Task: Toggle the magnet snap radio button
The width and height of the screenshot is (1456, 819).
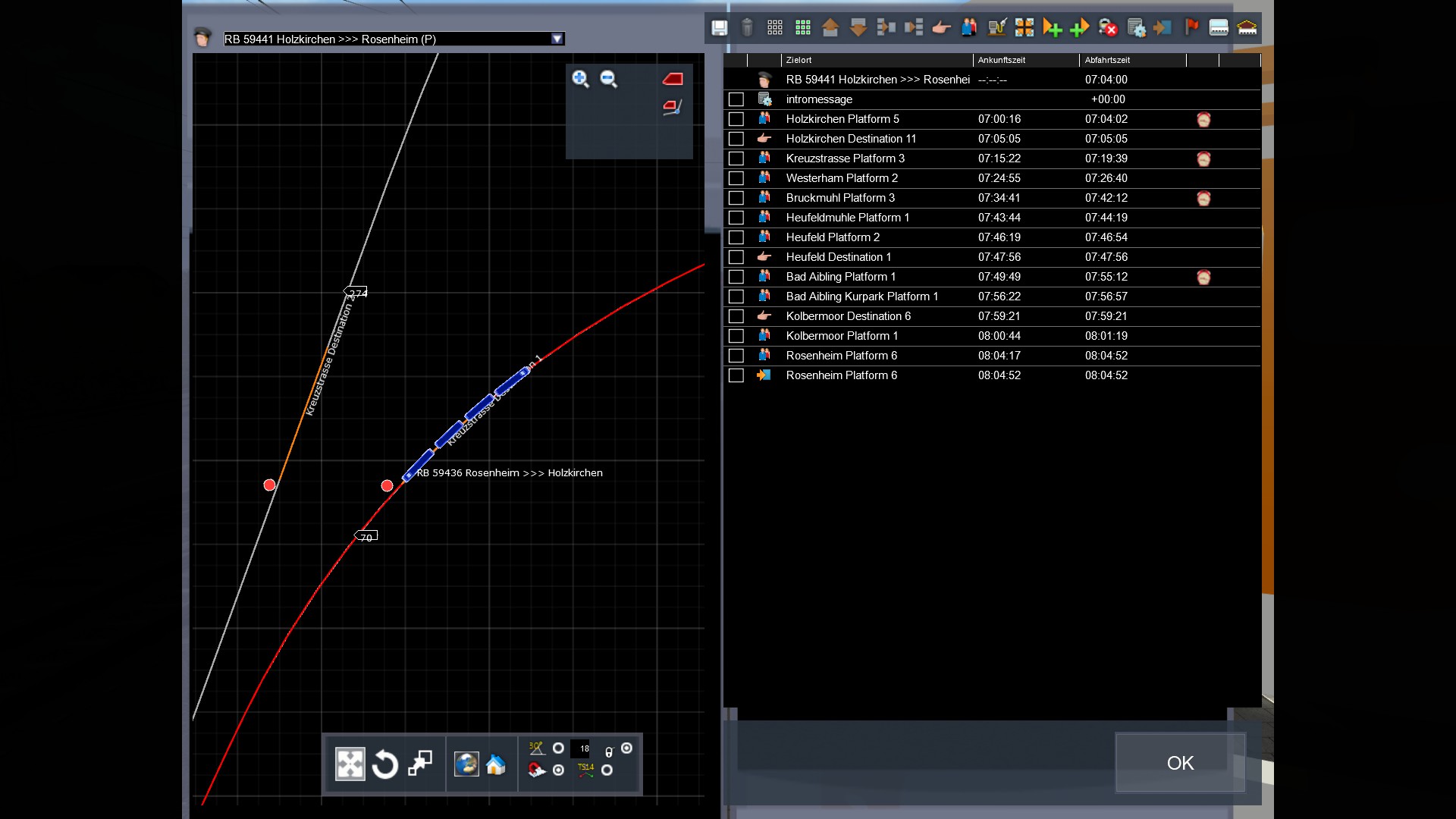Action: (559, 770)
